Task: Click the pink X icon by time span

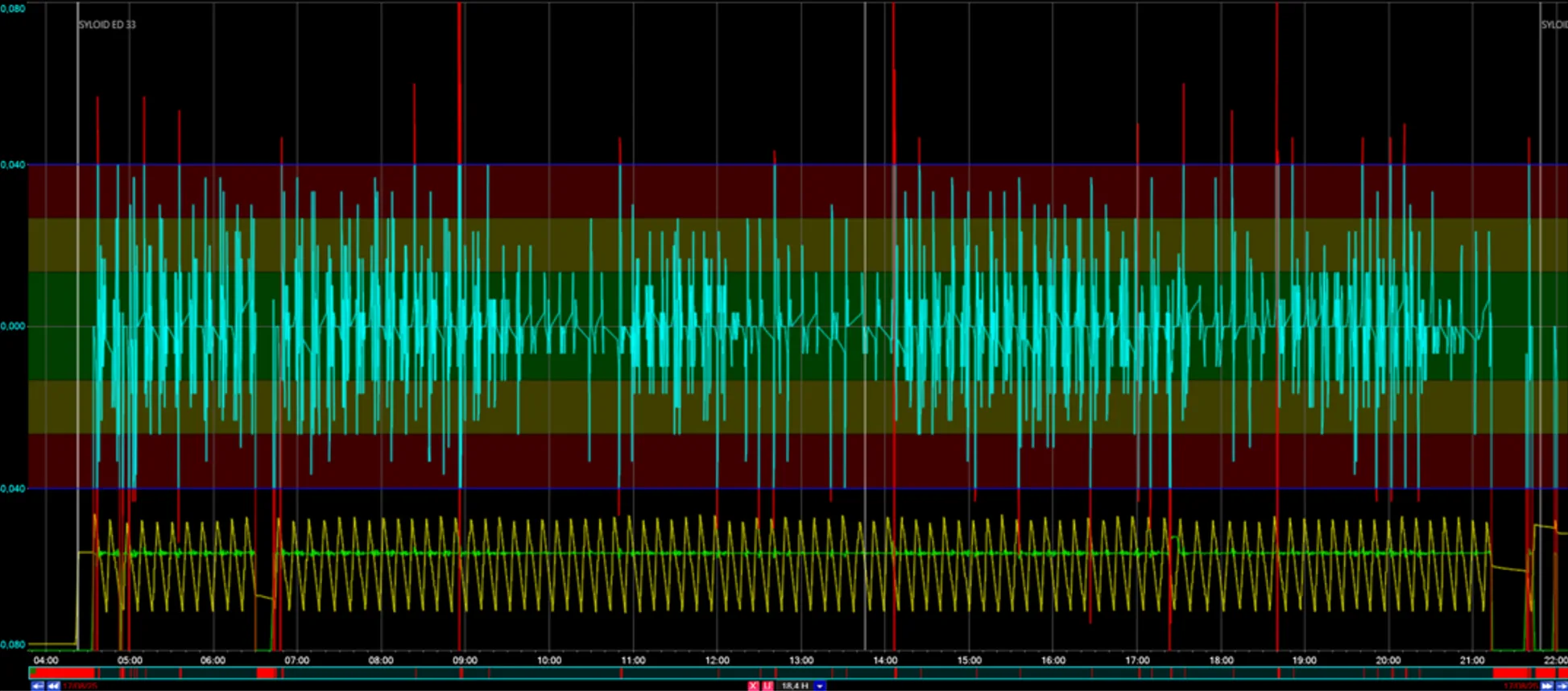Action: coord(753,686)
